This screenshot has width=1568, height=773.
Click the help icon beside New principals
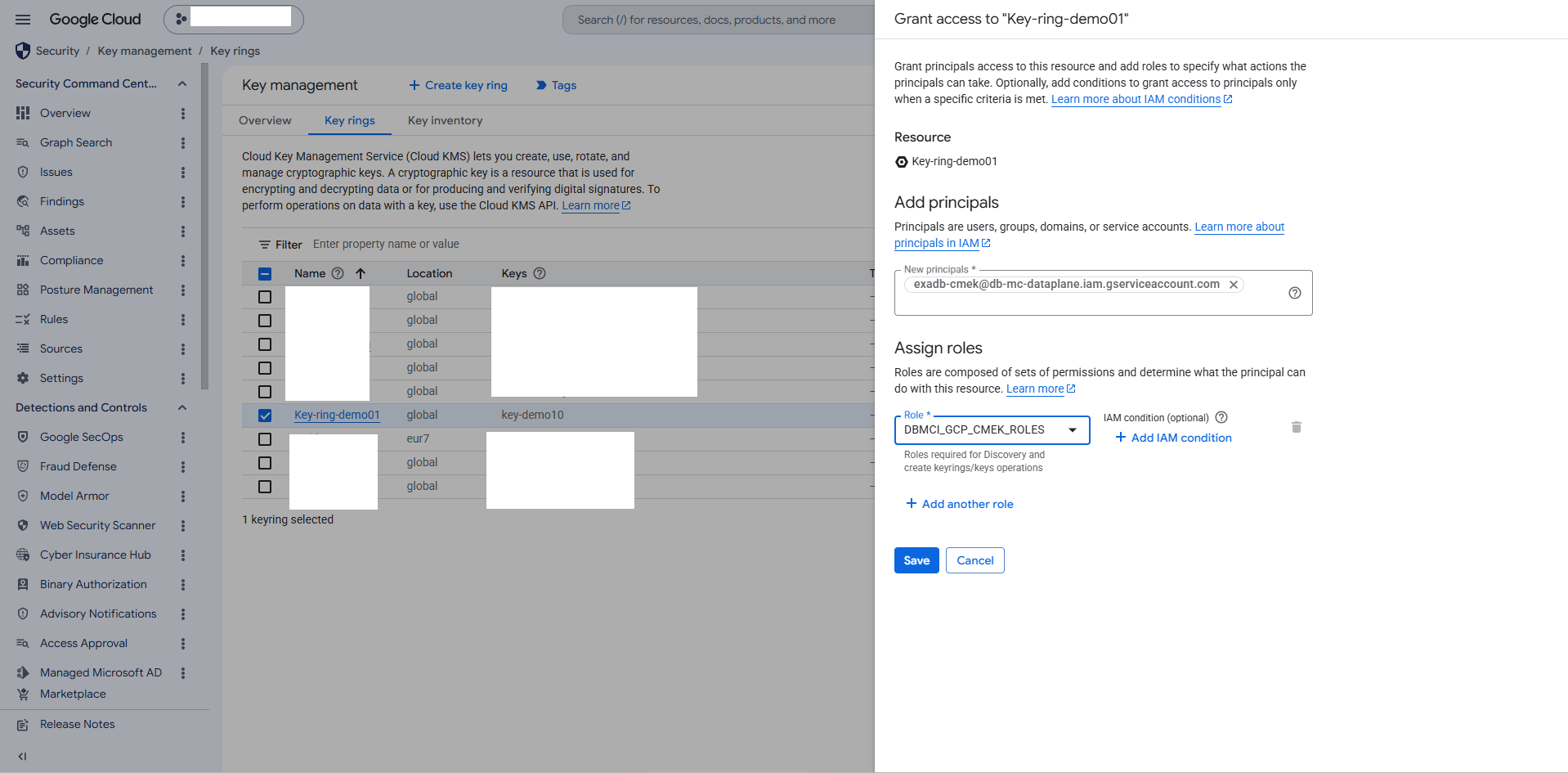[1295, 293]
